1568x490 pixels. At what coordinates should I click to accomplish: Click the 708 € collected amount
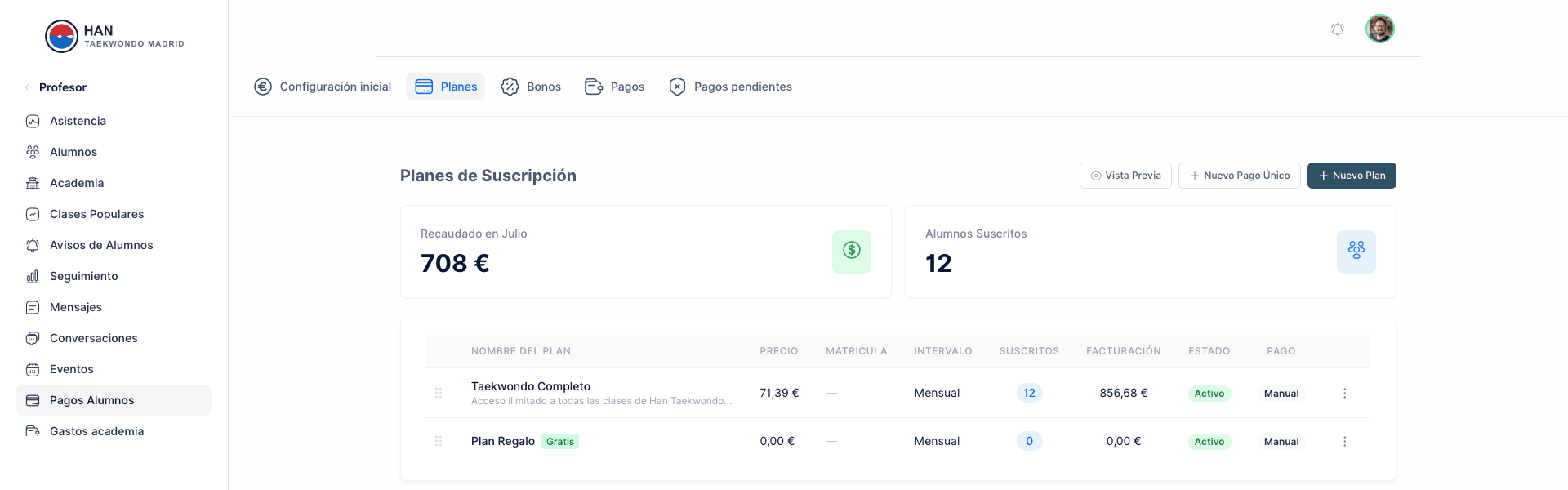pyautogui.click(x=455, y=263)
